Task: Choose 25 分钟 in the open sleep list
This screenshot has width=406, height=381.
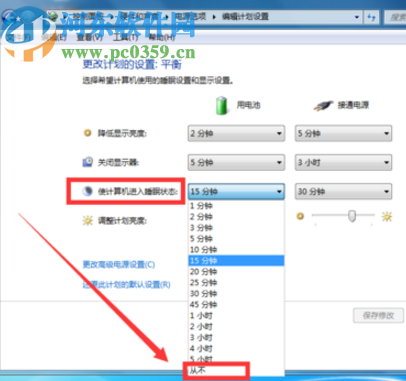Action: tap(236, 283)
